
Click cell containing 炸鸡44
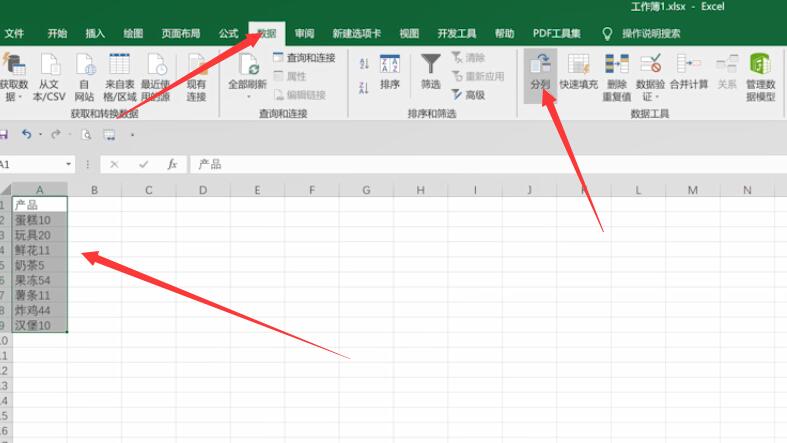pos(40,310)
